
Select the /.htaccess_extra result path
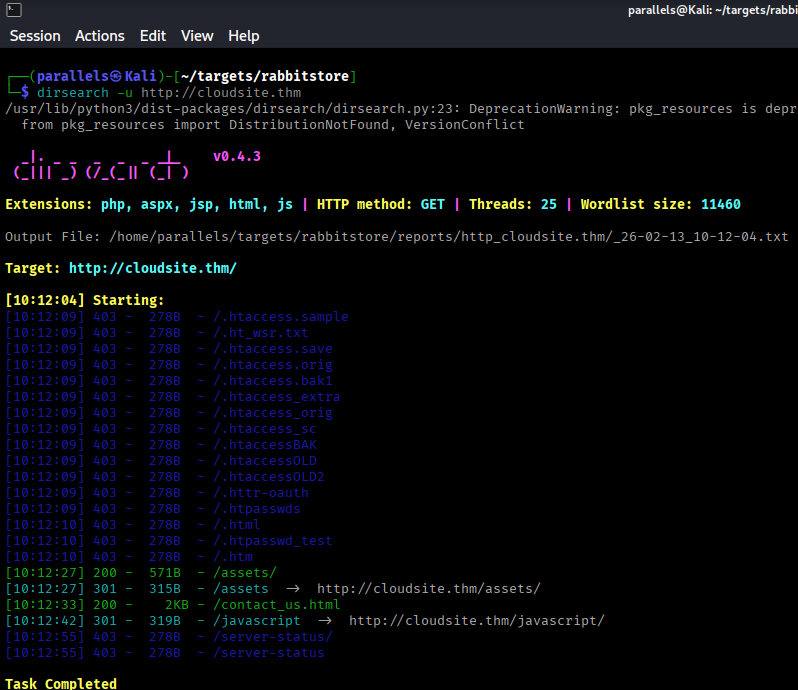pos(277,397)
